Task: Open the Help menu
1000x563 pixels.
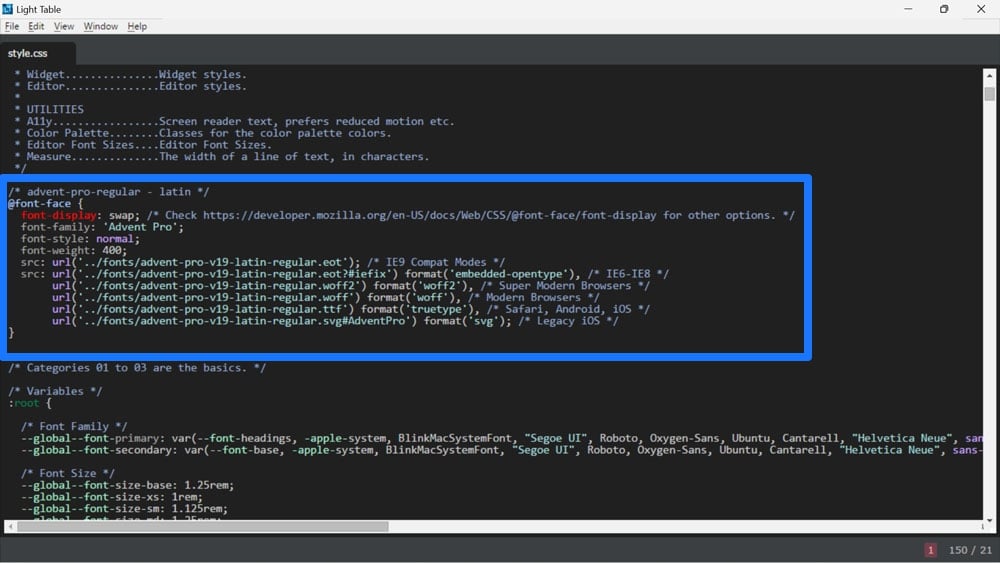Action: click(x=137, y=26)
